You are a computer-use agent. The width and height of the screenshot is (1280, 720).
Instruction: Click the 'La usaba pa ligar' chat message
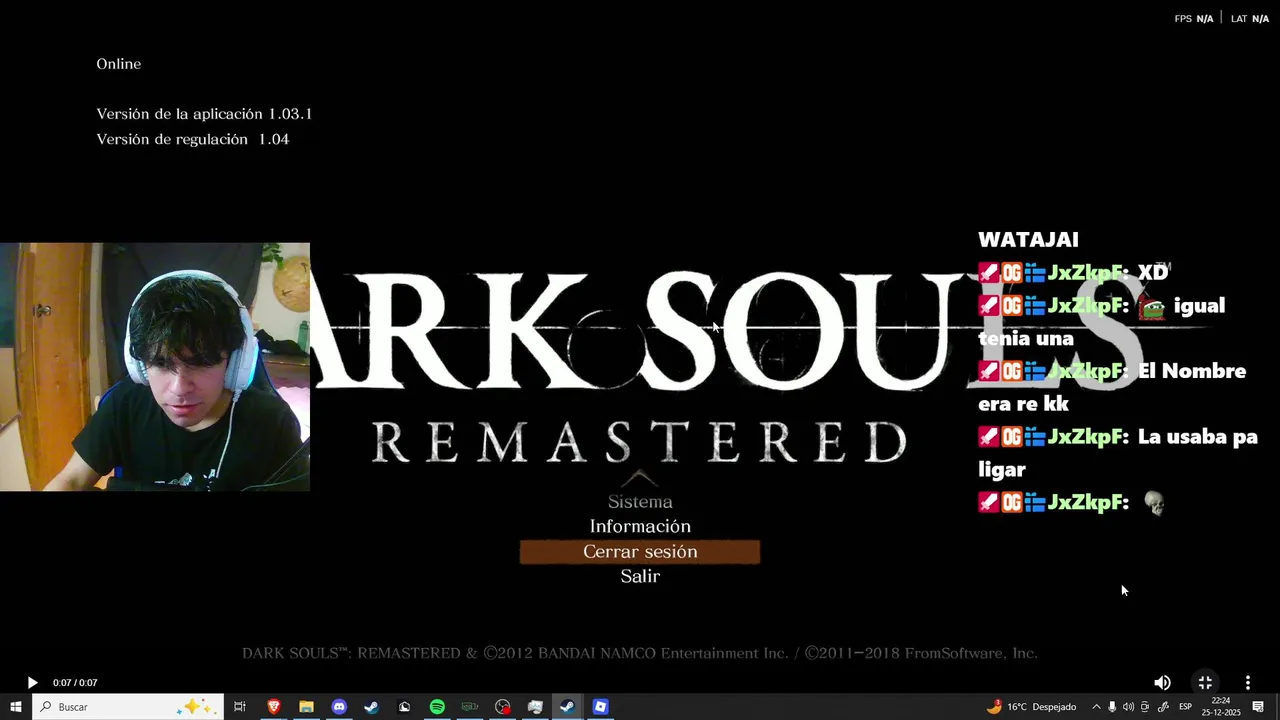point(1118,453)
